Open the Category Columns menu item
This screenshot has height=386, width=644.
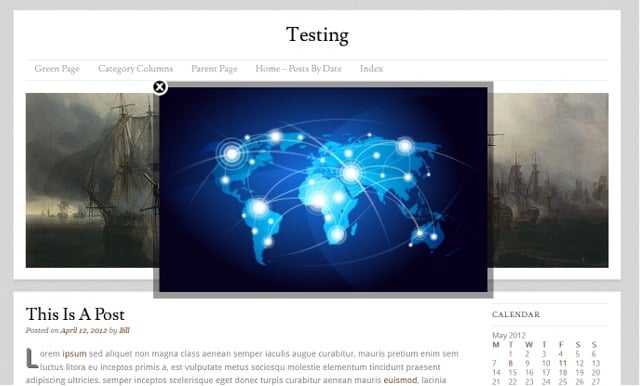coord(136,69)
